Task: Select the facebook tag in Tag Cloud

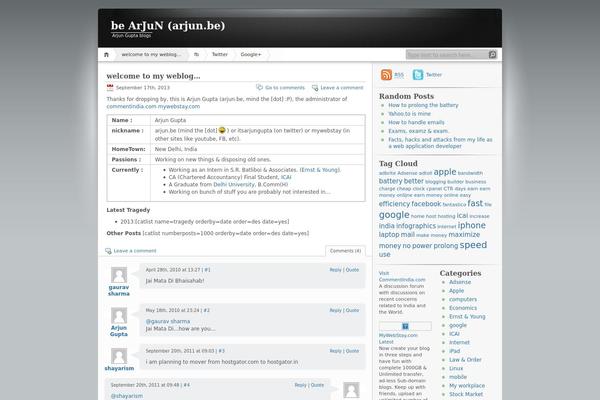Action: pyautogui.click(x=426, y=204)
